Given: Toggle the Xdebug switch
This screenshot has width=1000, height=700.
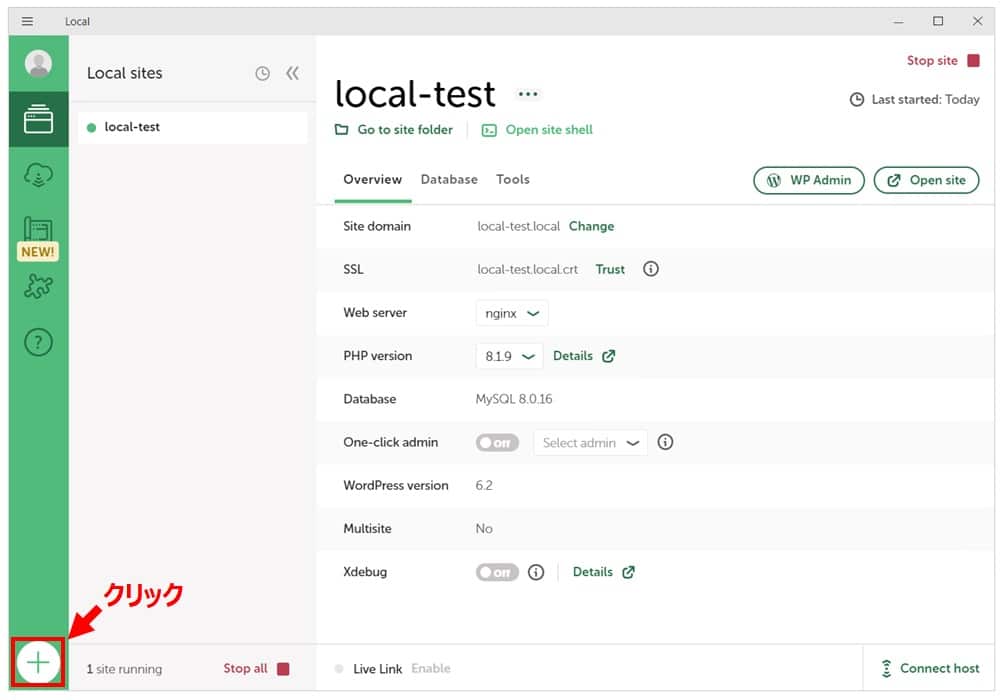Looking at the screenshot, I should [x=497, y=572].
